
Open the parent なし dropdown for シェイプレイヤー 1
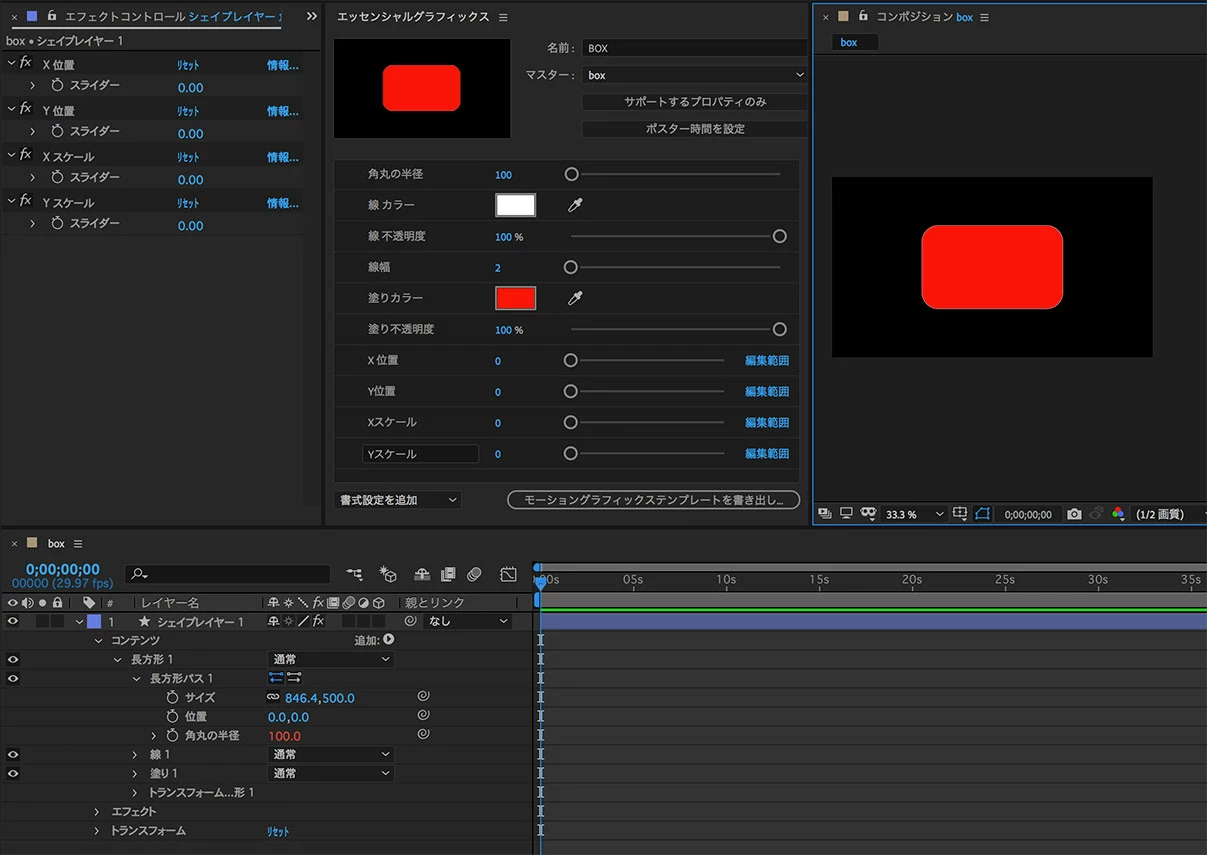[x=468, y=621]
